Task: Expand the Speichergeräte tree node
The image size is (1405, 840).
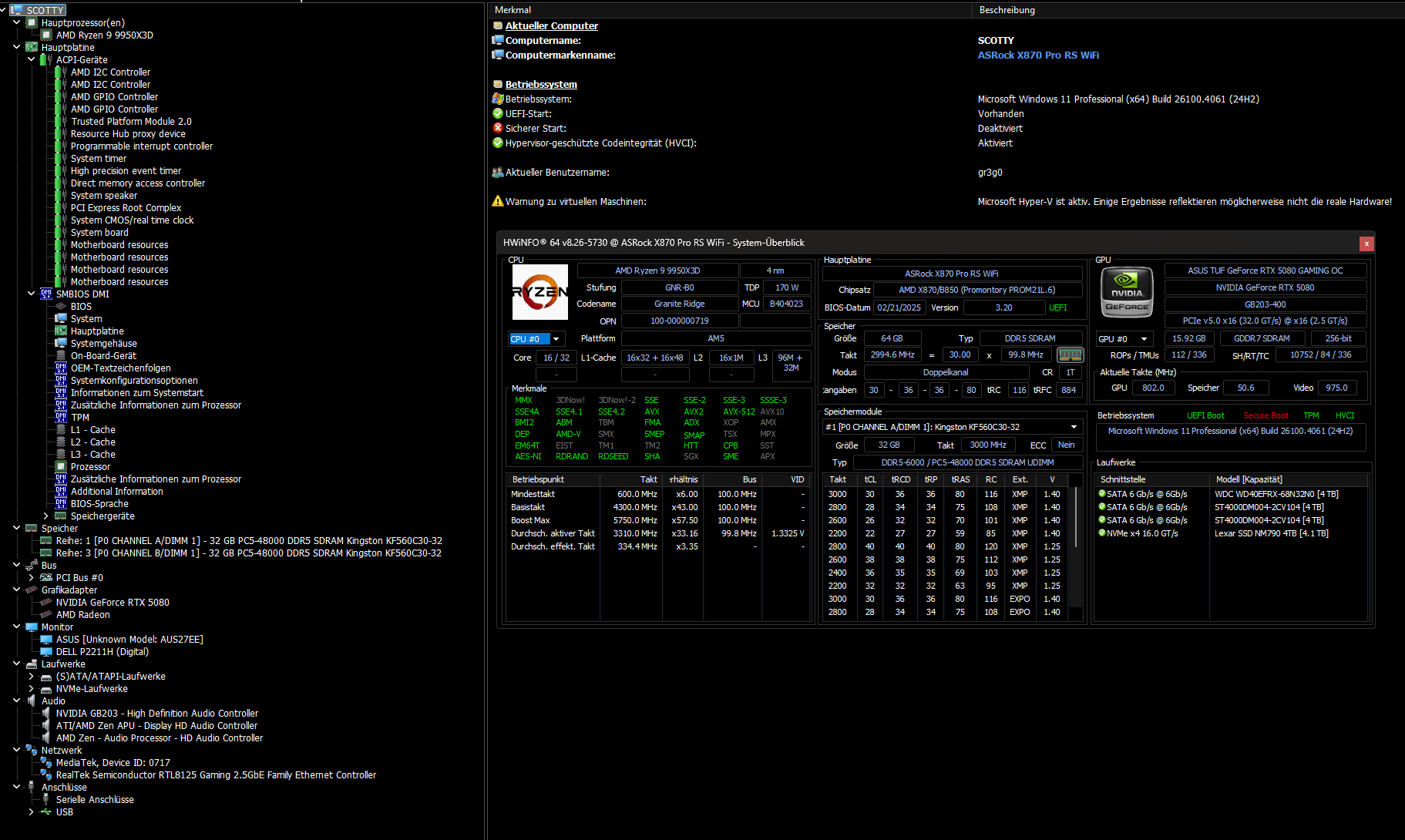Action: point(46,516)
